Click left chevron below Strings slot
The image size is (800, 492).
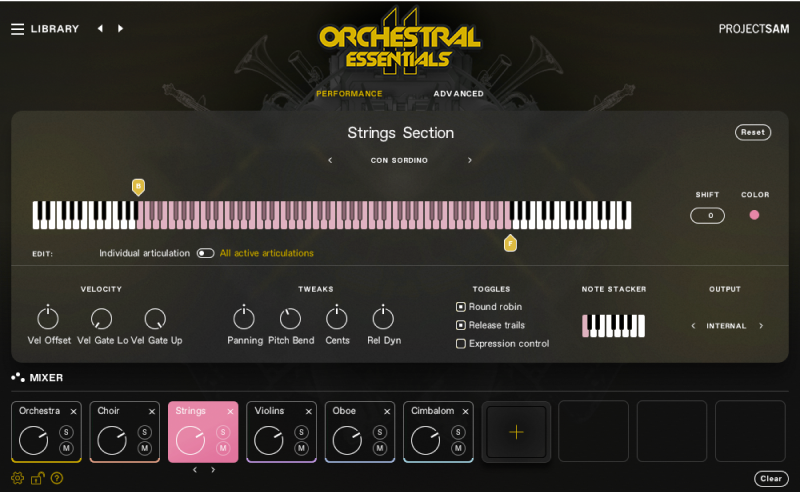point(195,470)
